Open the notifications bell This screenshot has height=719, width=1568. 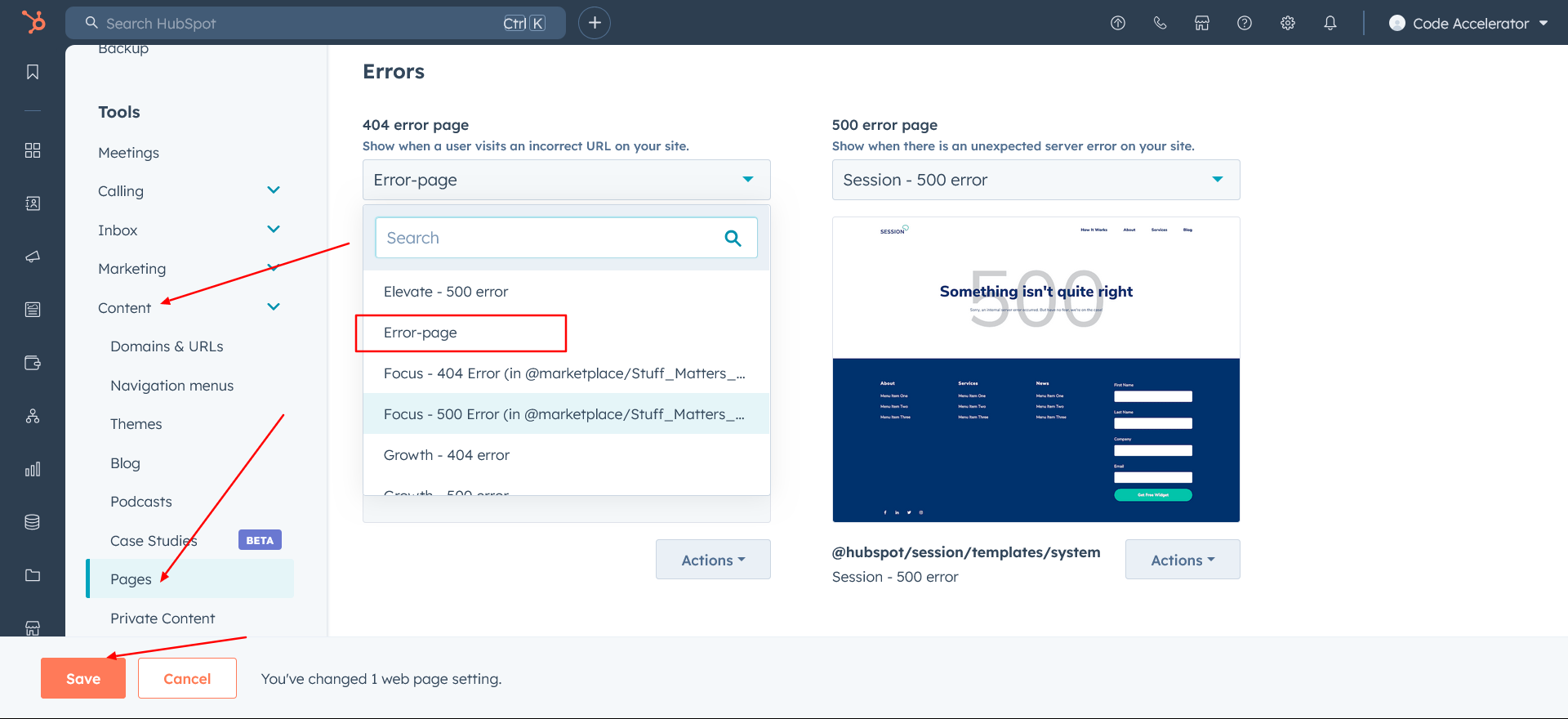pyautogui.click(x=1330, y=23)
